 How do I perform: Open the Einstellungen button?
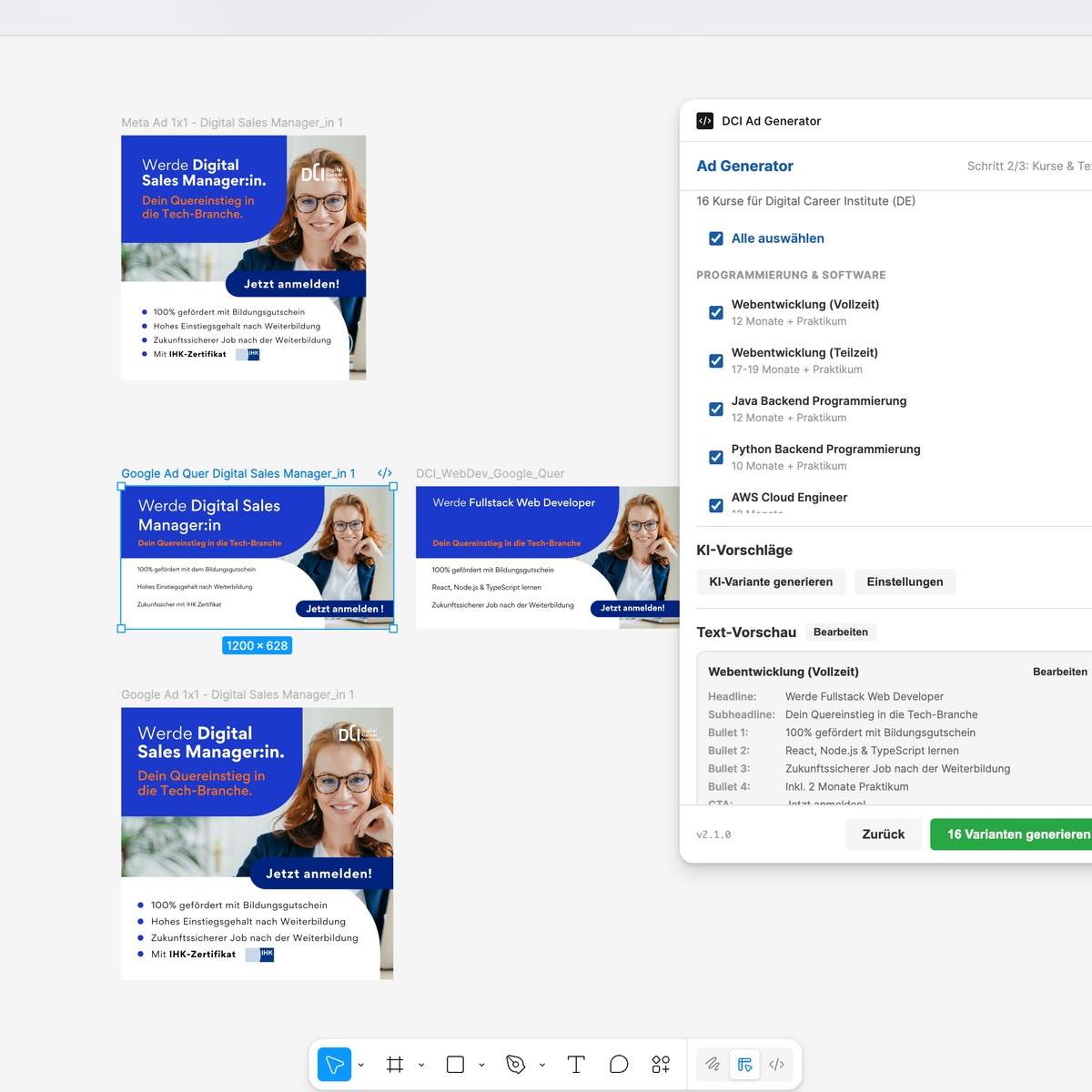tap(905, 582)
